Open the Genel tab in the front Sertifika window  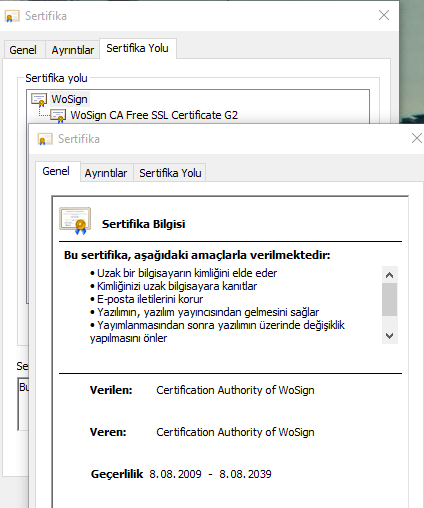point(56,171)
